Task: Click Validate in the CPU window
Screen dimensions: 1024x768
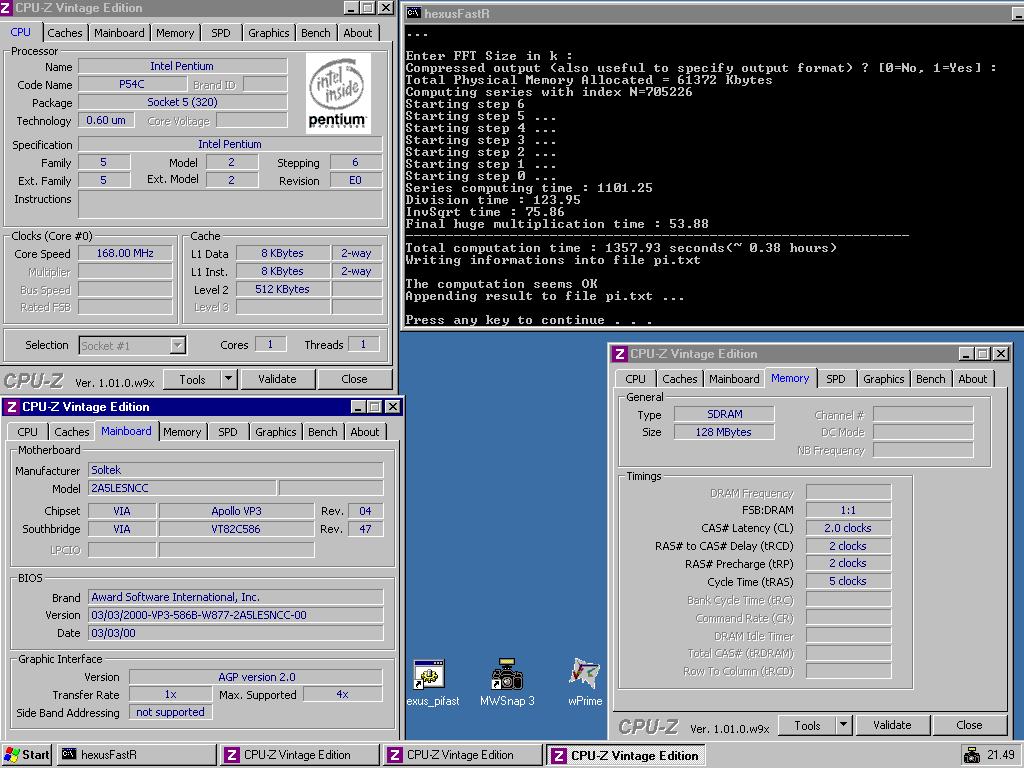Action: pyautogui.click(x=278, y=379)
